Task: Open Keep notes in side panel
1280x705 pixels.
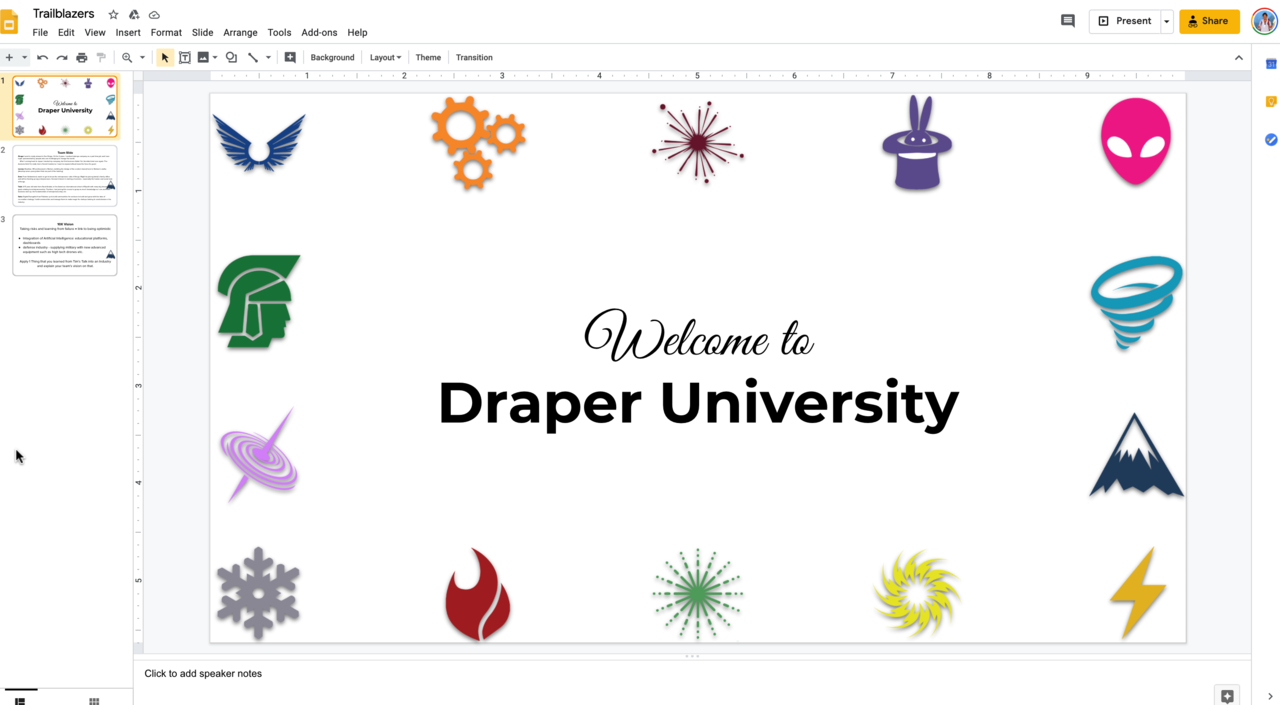Action: (x=1271, y=102)
